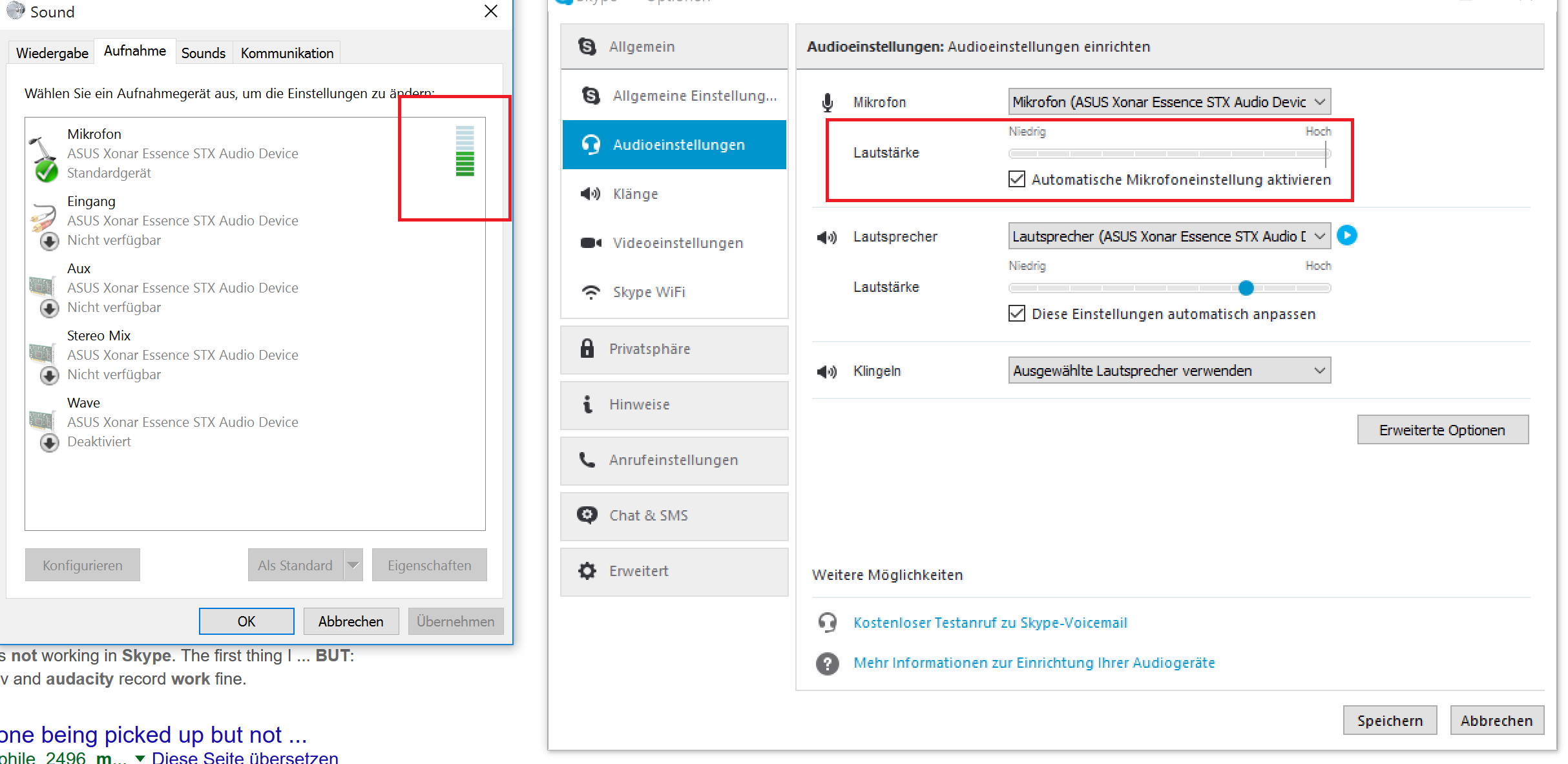
Task: Click the WiFi icon for Skype WiFi
Action: pos(591,292)
